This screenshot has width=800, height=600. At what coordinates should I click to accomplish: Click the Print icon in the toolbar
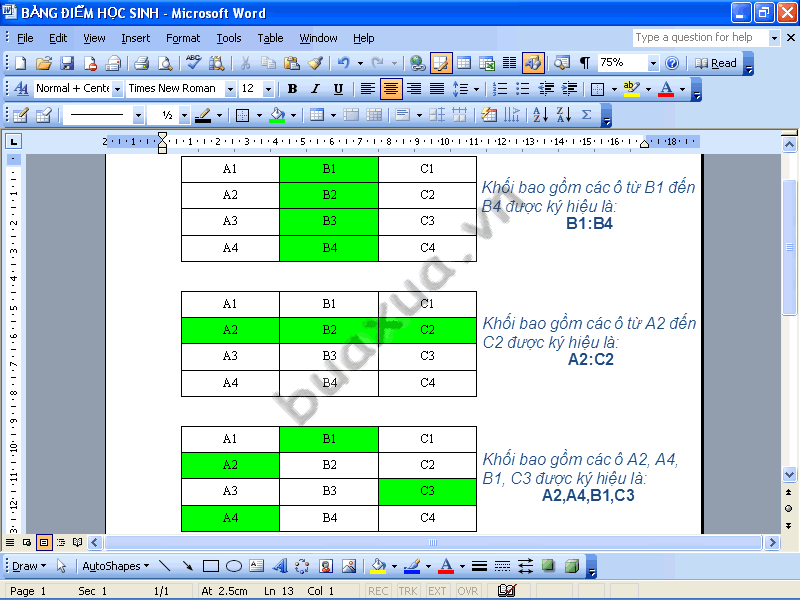tap(141, 63)
